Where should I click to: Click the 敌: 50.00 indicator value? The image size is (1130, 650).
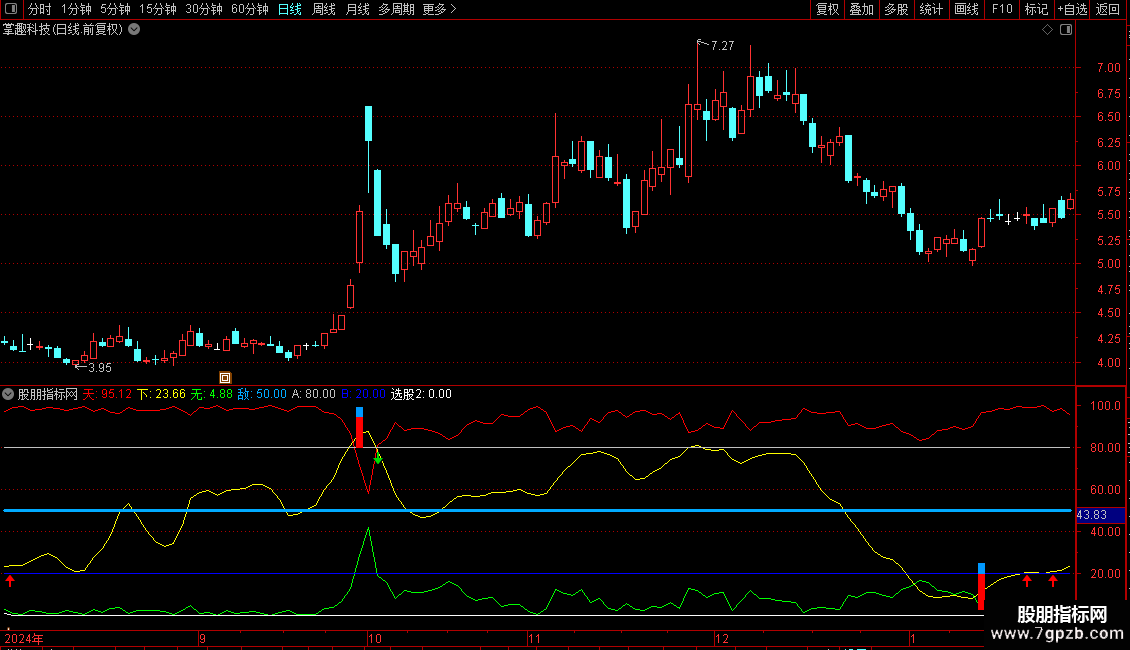coord(262,394)
